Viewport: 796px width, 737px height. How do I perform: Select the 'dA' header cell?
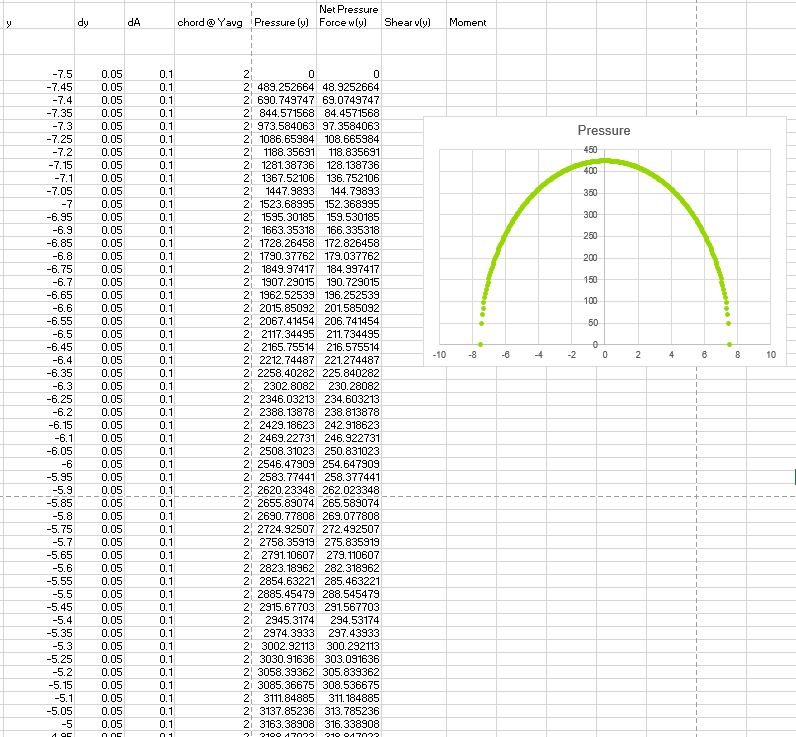click(x=149, y=15)
